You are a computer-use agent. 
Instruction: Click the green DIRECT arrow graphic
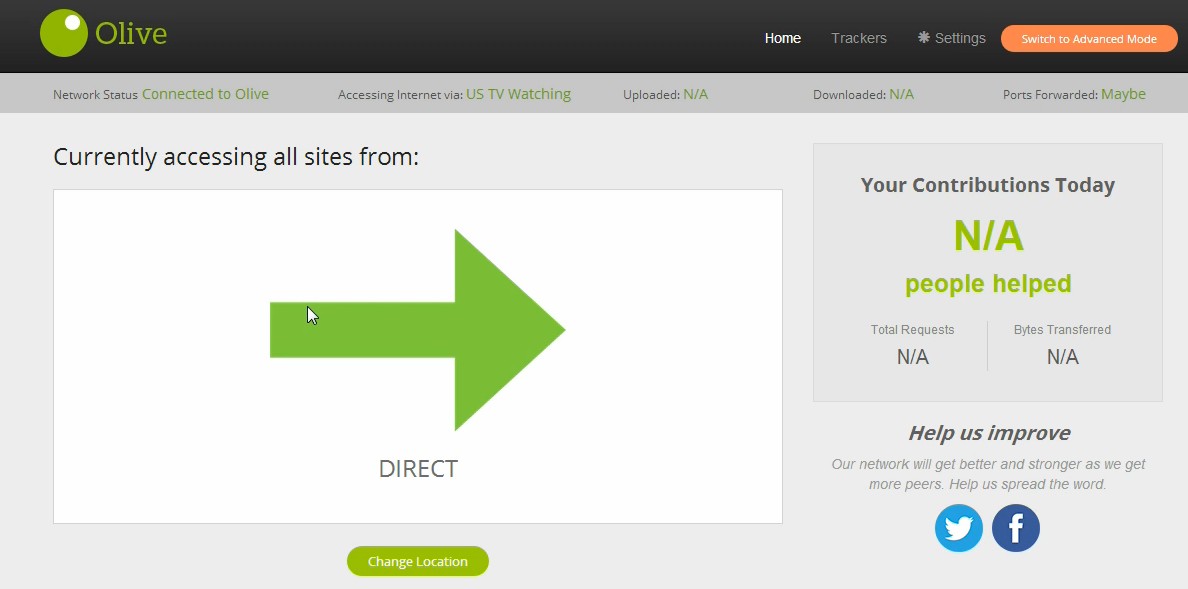[x=417, y=330]
